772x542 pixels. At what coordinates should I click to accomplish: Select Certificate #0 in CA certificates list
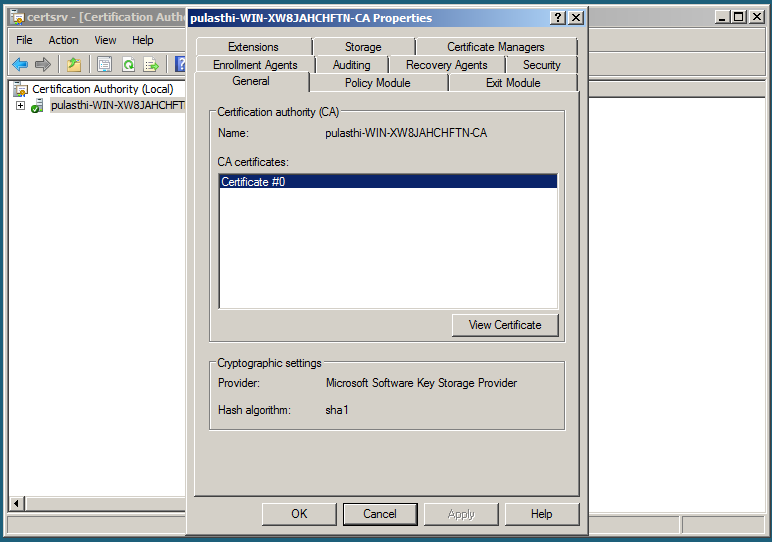pos(388,182)
